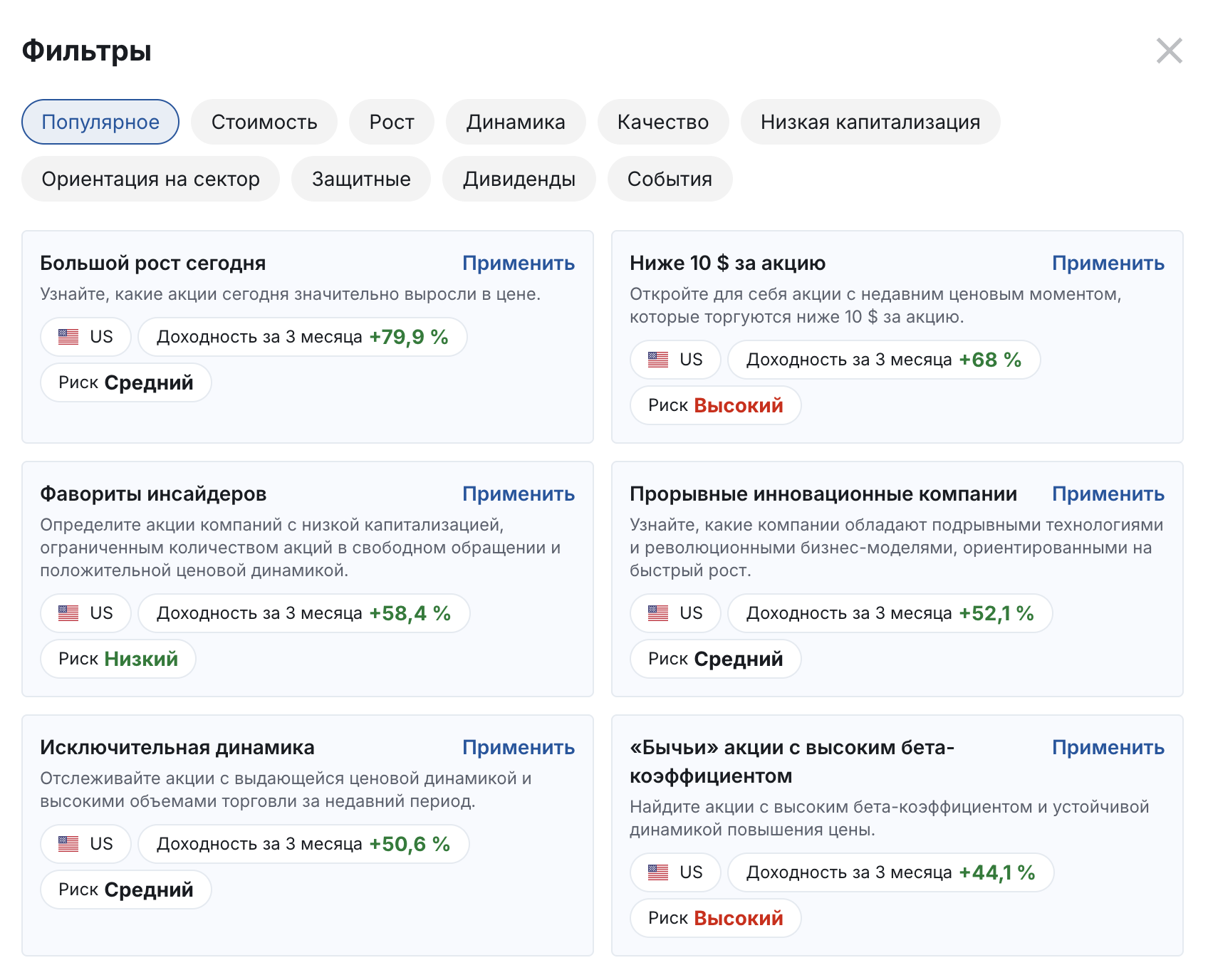Click the Ниже 10 $ за акцию title

[x=727, y=263]
